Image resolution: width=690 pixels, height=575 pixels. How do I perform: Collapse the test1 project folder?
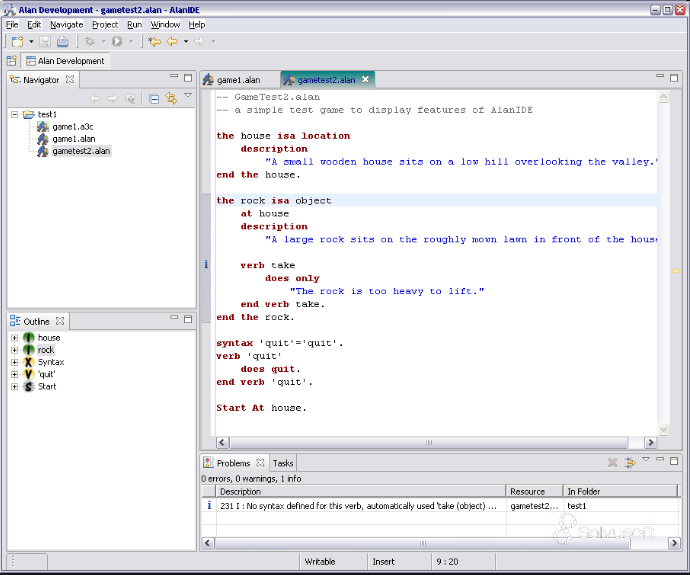[15, 115]
